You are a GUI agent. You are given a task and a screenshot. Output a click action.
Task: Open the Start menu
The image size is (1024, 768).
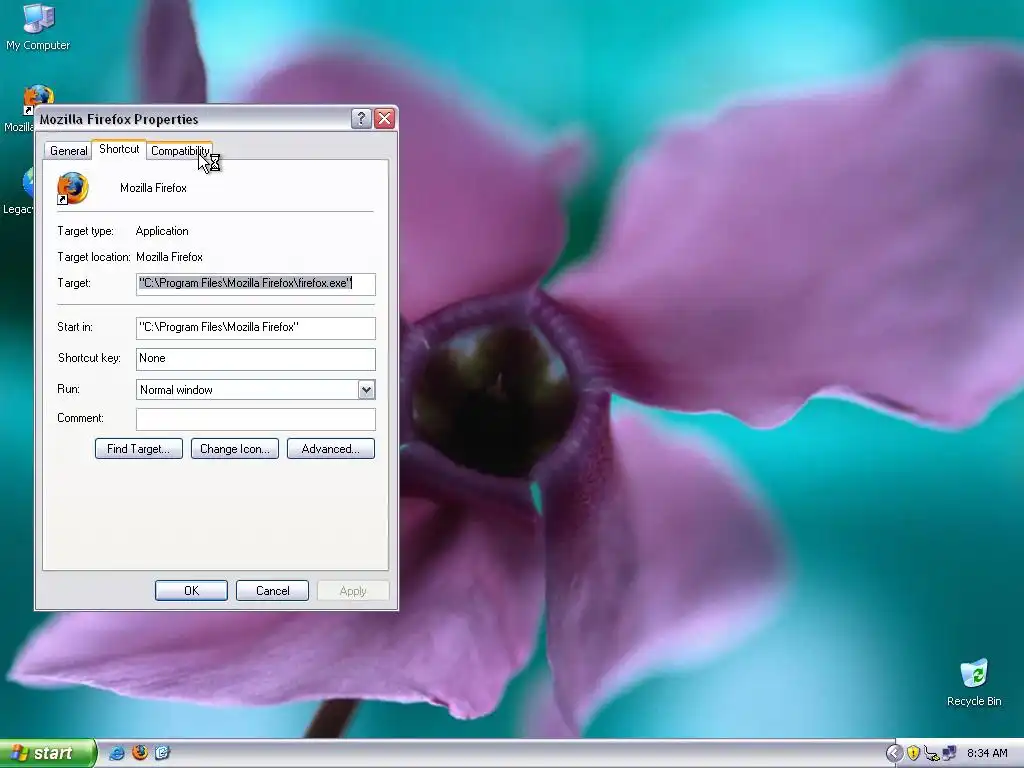click(x=48, y=753)
